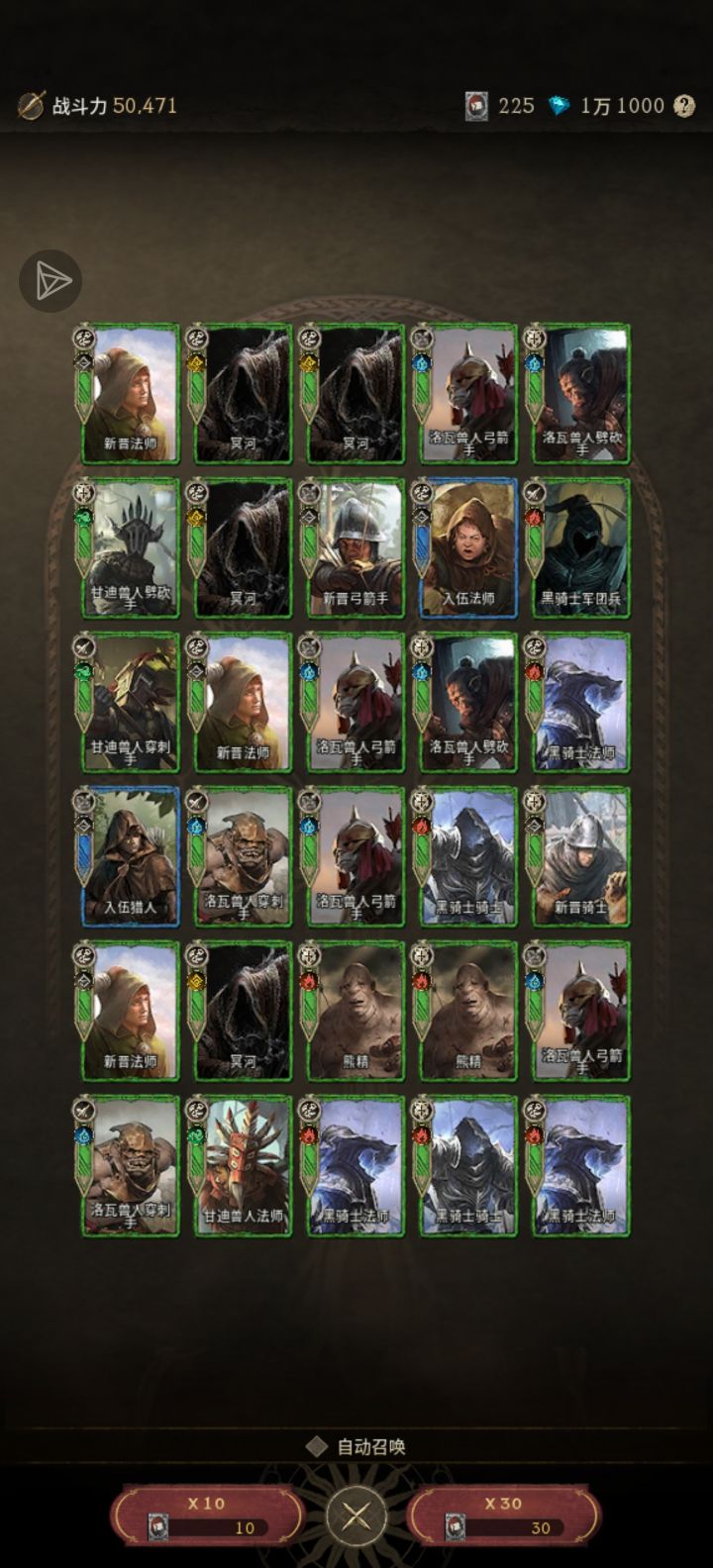Tap the 1万 1000 gem balance
Viewport: 713px width, 1568px height.
tap(622, 106)
